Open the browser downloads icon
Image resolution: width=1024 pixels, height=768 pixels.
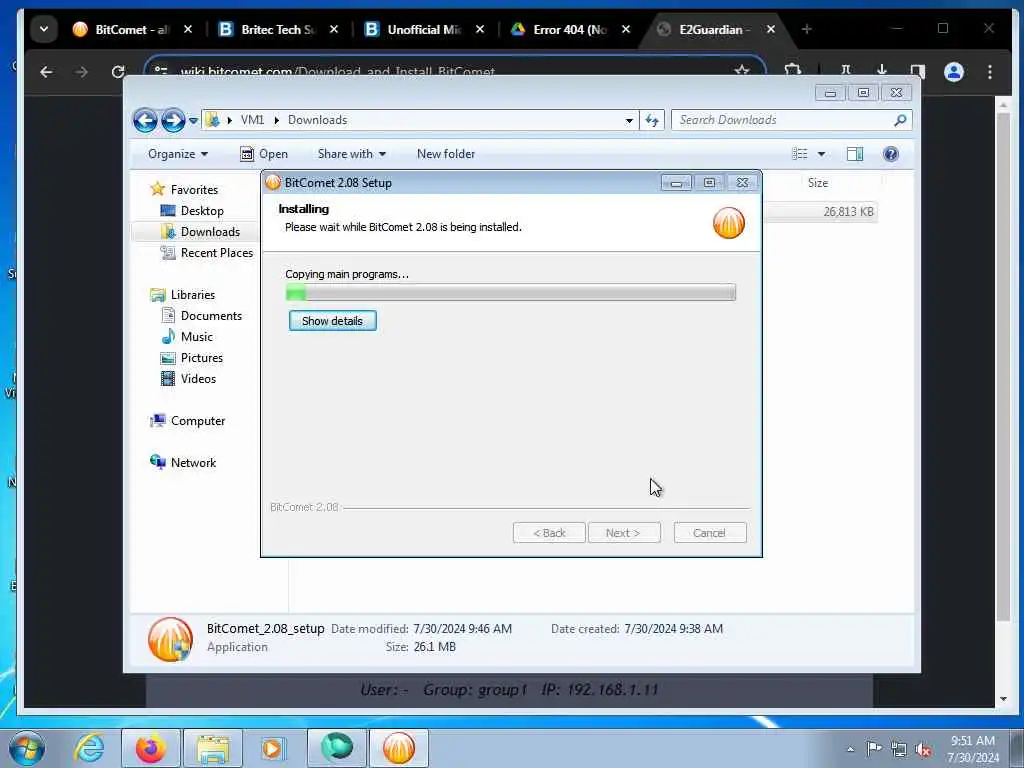[882, 71]
